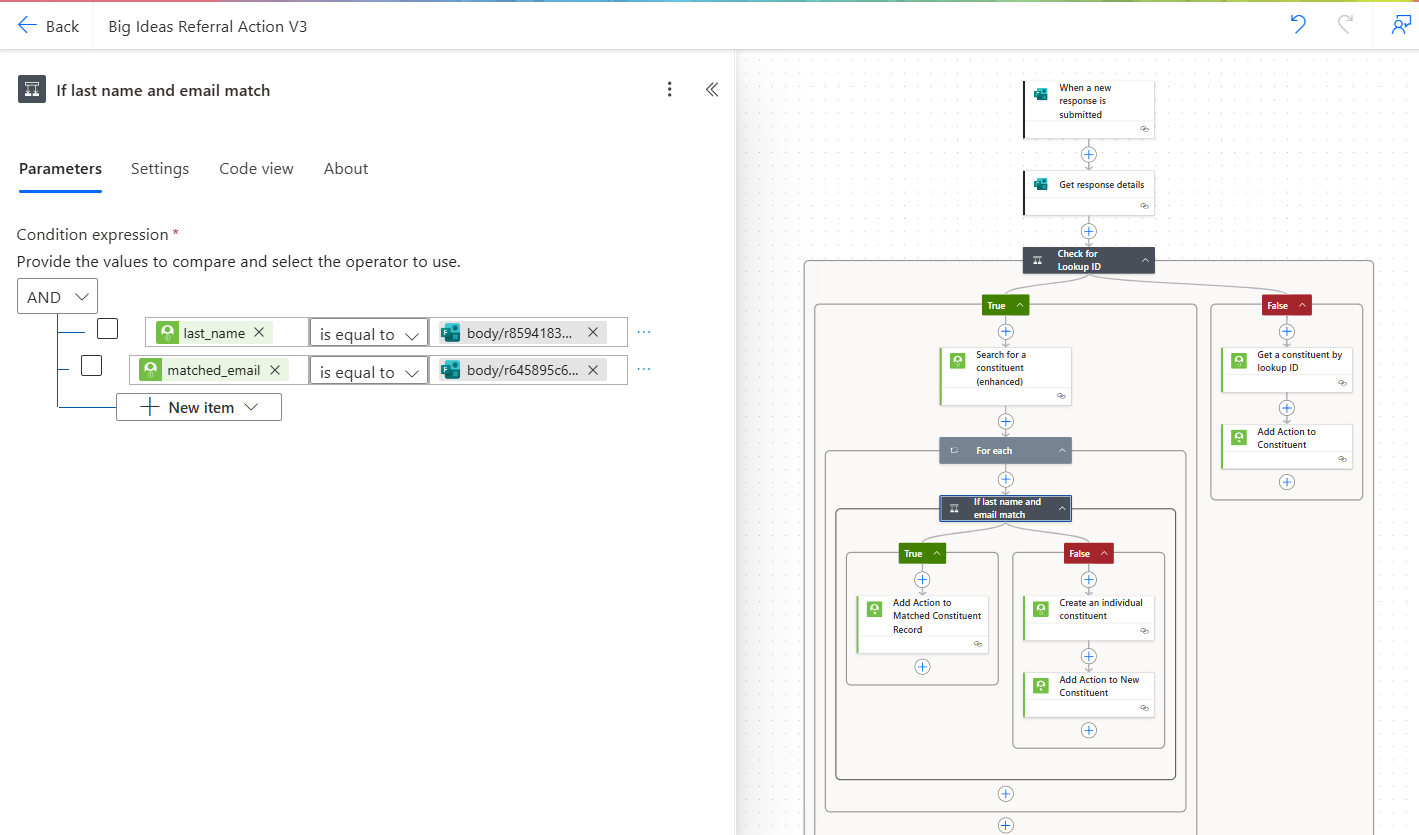
Task: Click the plus icon below Create an individual constituent
Action: pos(1088,657)
